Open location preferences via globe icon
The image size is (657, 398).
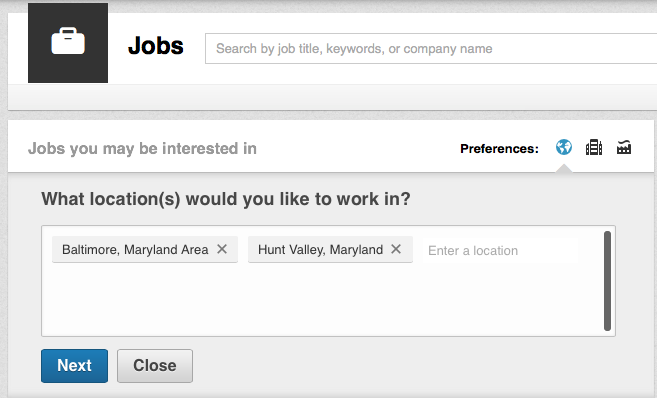click(x=564, y=147)
